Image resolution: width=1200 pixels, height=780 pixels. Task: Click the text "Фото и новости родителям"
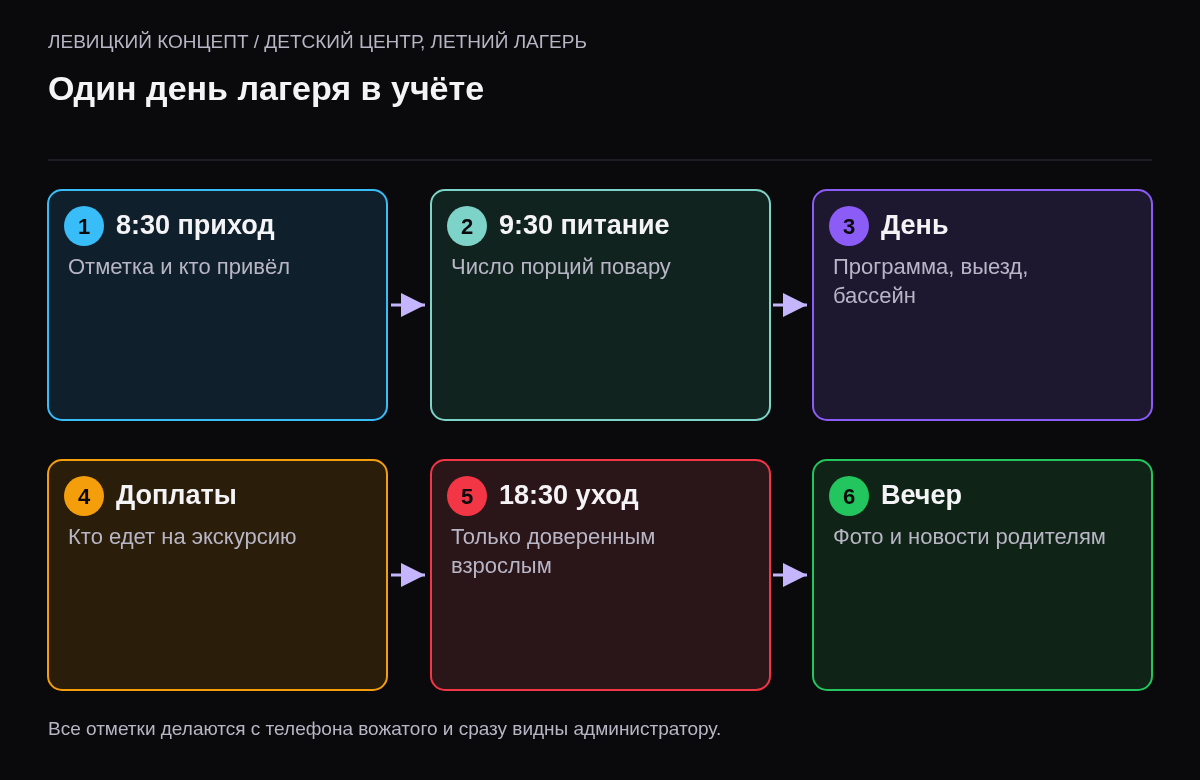point(969,537)
